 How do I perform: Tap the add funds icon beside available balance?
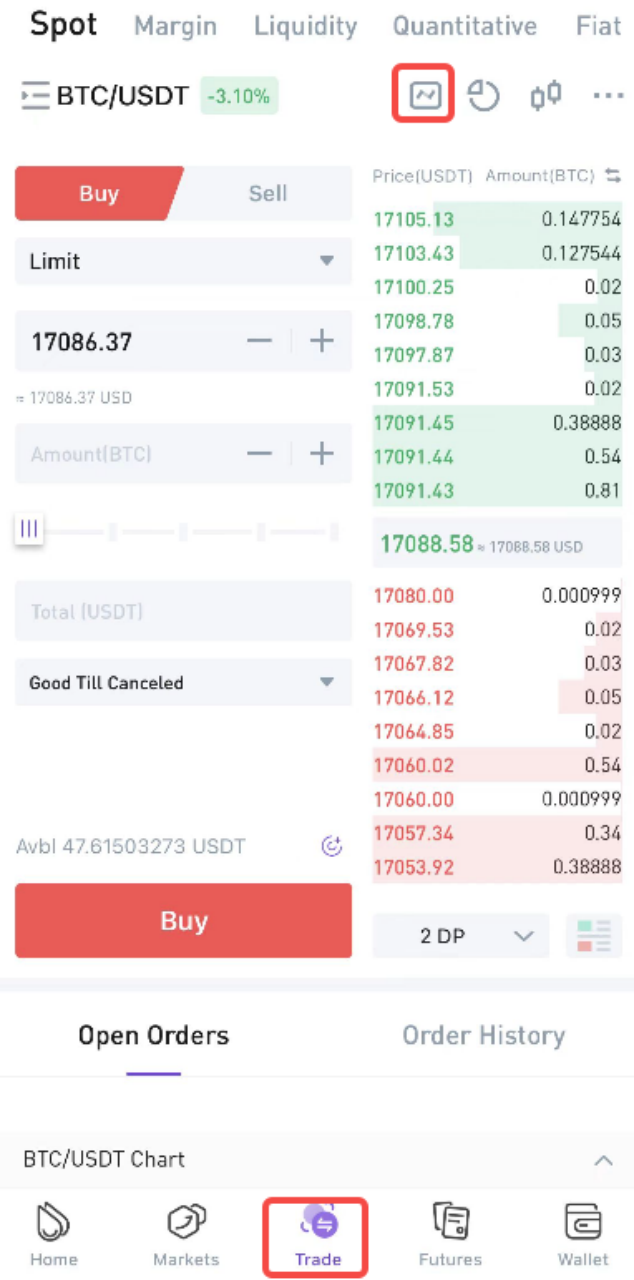click(x=332, y=847)
